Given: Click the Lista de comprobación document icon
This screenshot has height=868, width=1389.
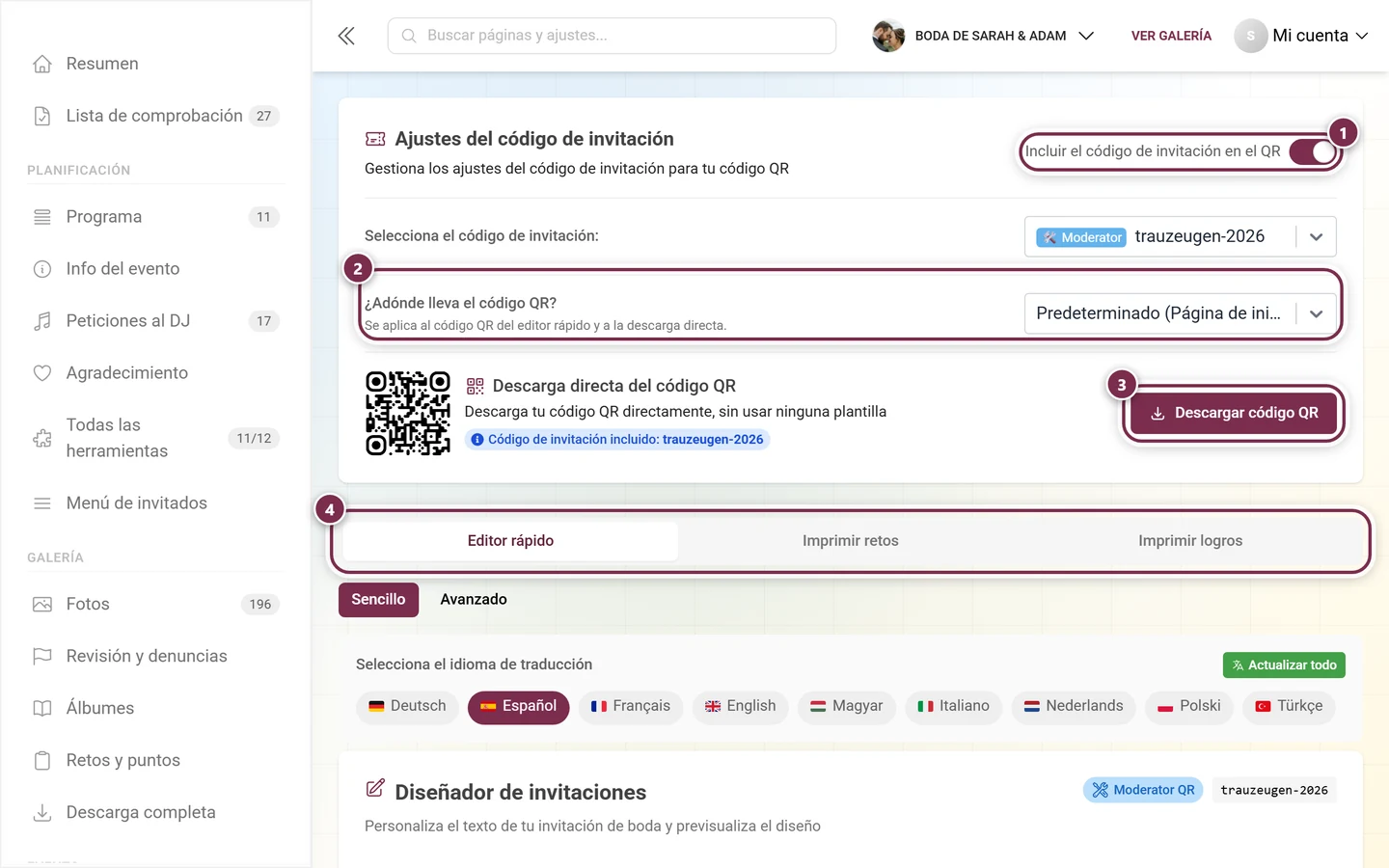Looking at the screenshot, I should tap(42, 116).
